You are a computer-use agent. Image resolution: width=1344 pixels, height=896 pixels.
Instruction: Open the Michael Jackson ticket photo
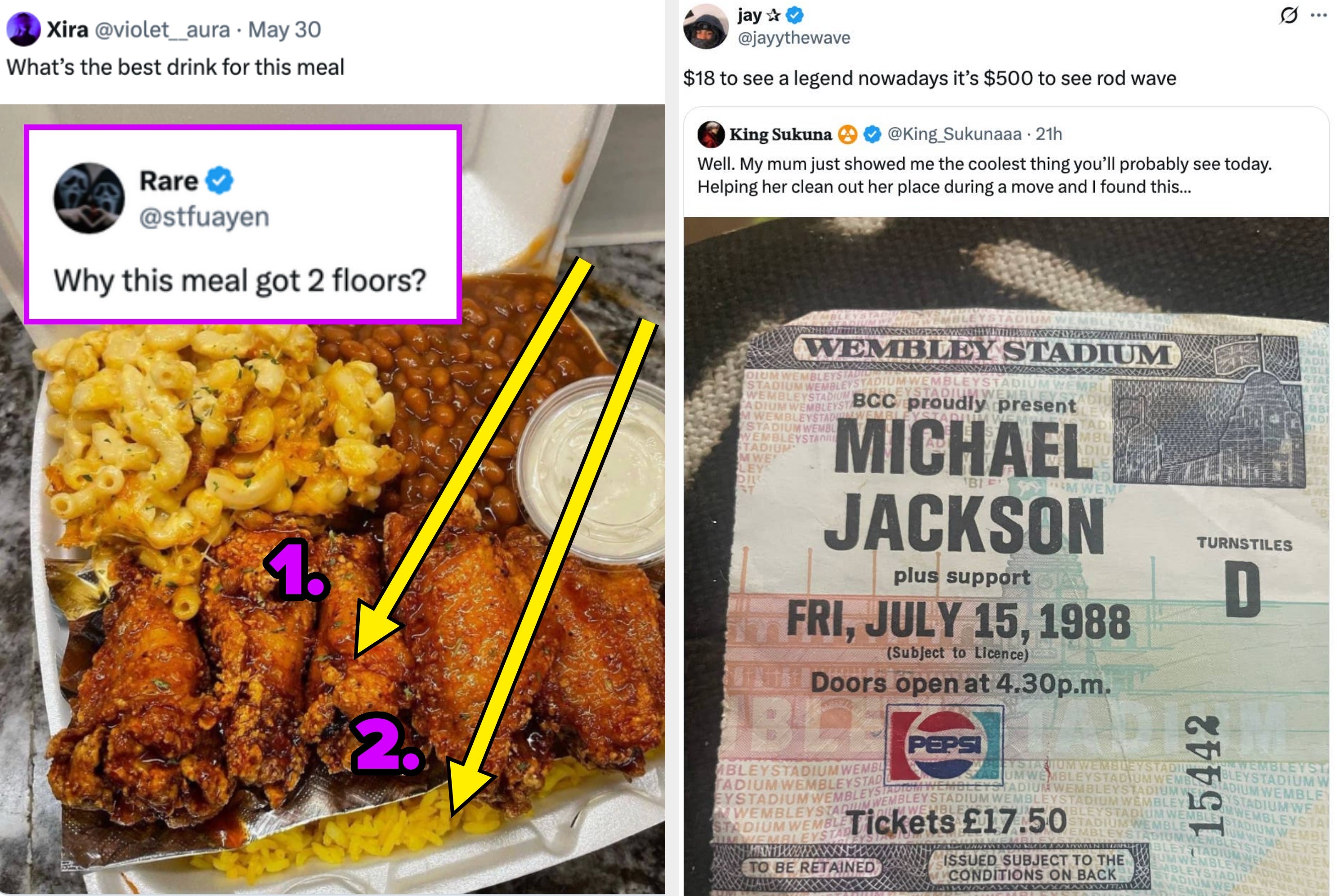tap(1006, 556)
